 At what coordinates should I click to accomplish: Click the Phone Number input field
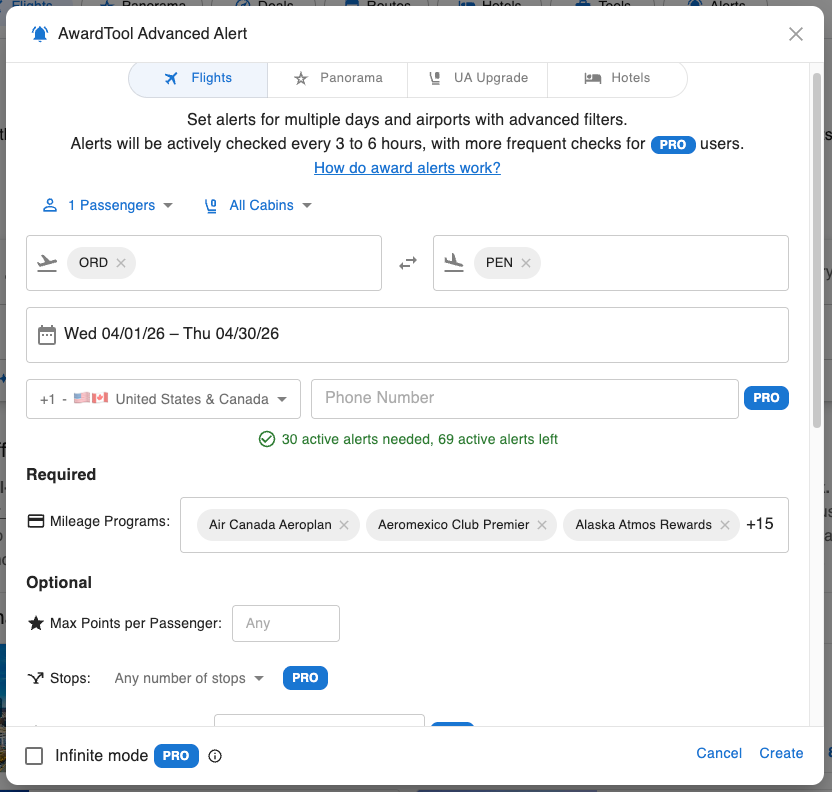pyautogui.click(x=524, y=398)
